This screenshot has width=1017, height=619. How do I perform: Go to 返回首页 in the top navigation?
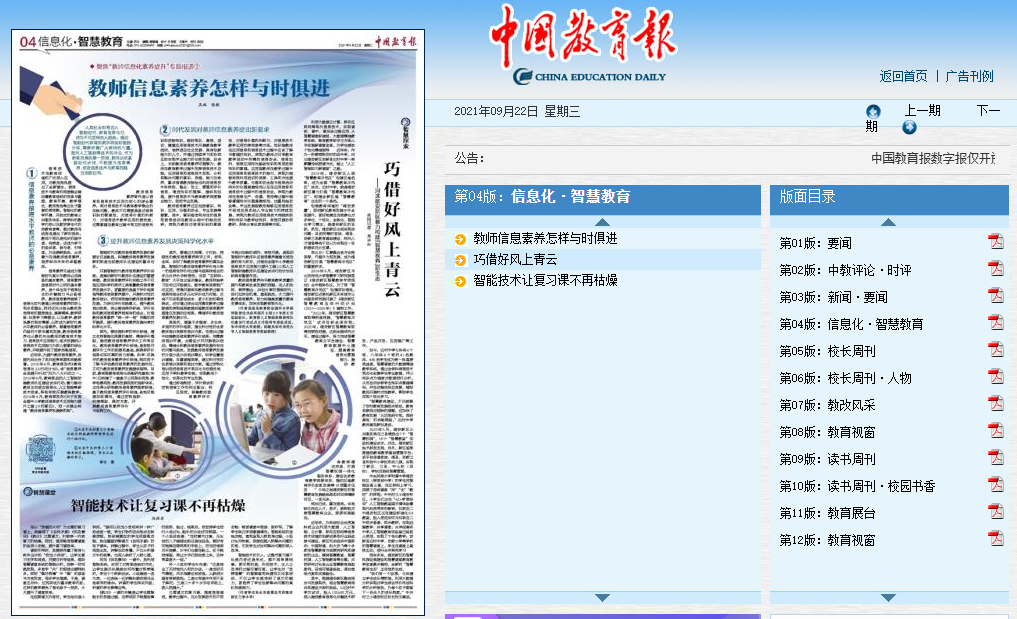point(903,76)
